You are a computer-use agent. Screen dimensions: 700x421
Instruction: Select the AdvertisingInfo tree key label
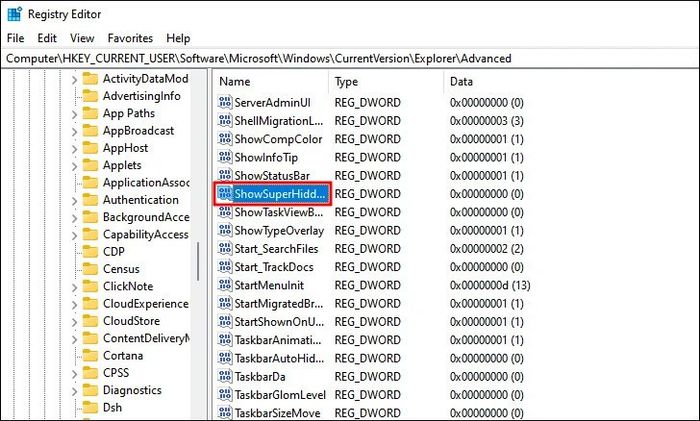142,96
